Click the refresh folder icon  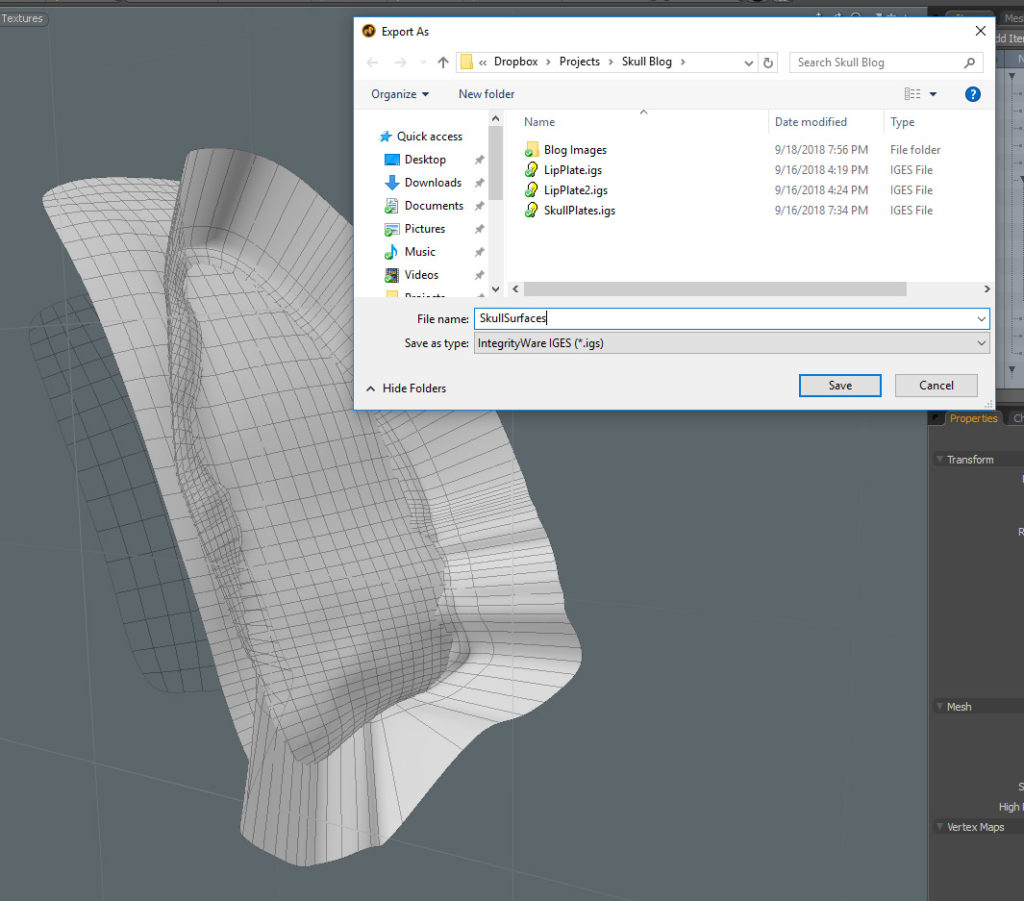tap(768, 62)
